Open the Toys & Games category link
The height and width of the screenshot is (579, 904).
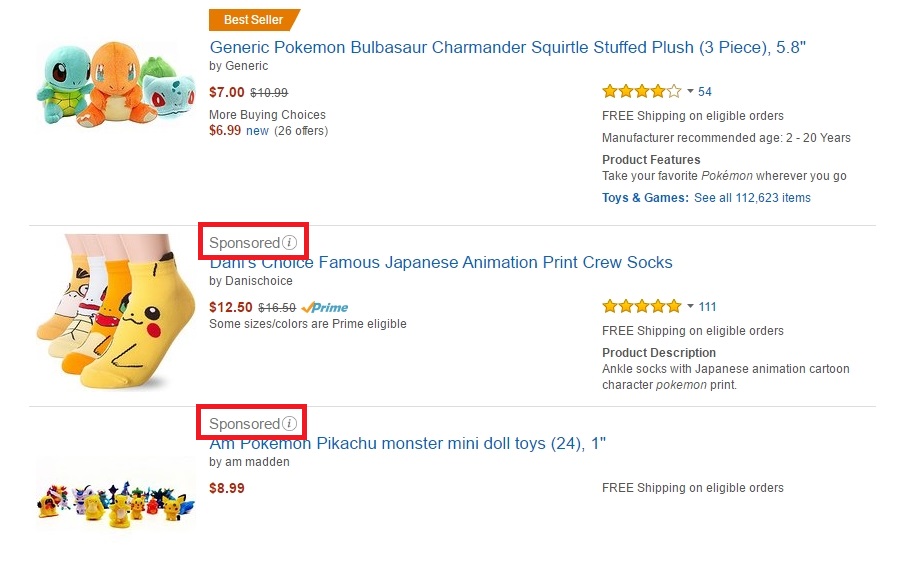645,198
